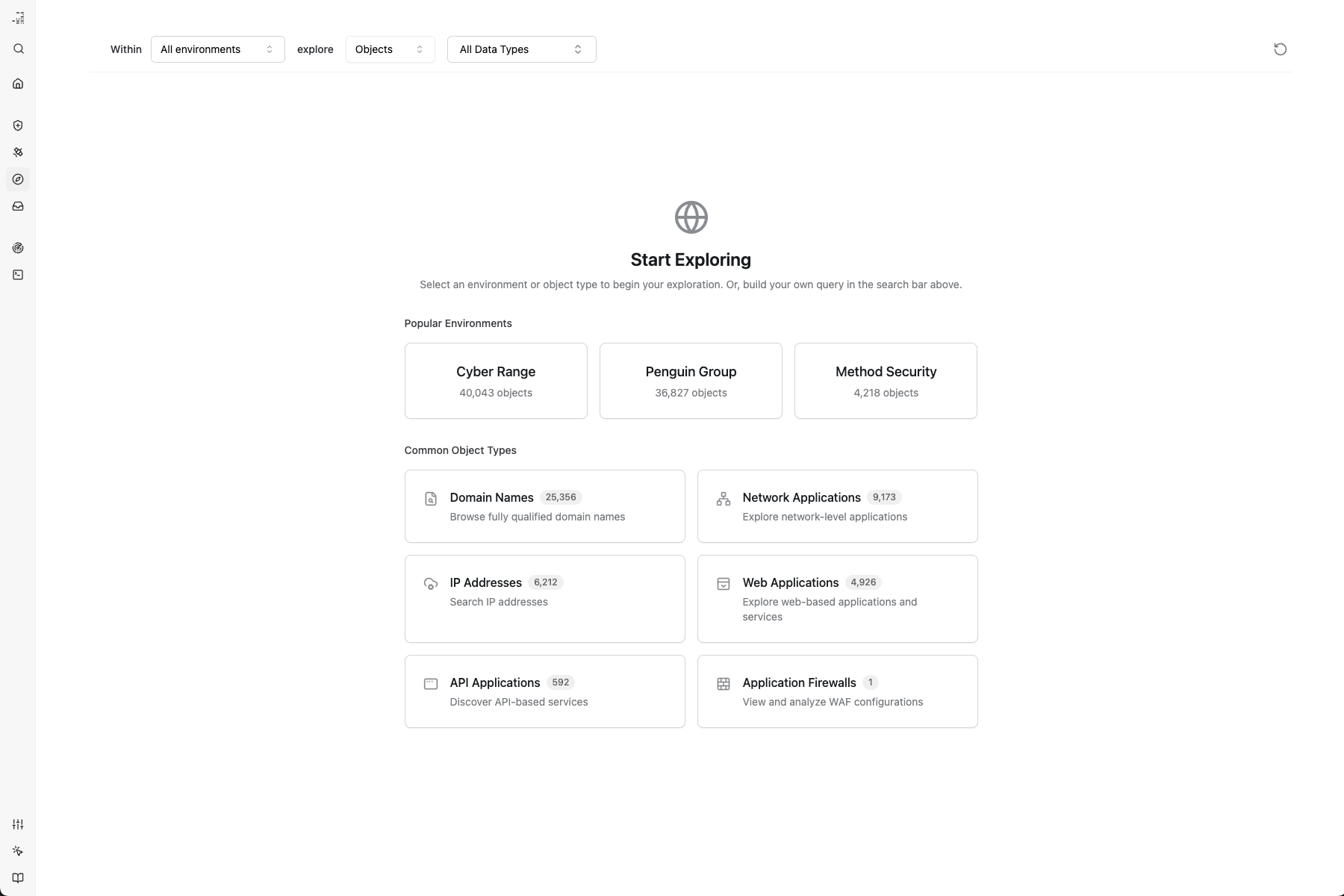1344x896 pixels.
Task: Open the Objects explore dropdown
Action: [x=390, y=49]
